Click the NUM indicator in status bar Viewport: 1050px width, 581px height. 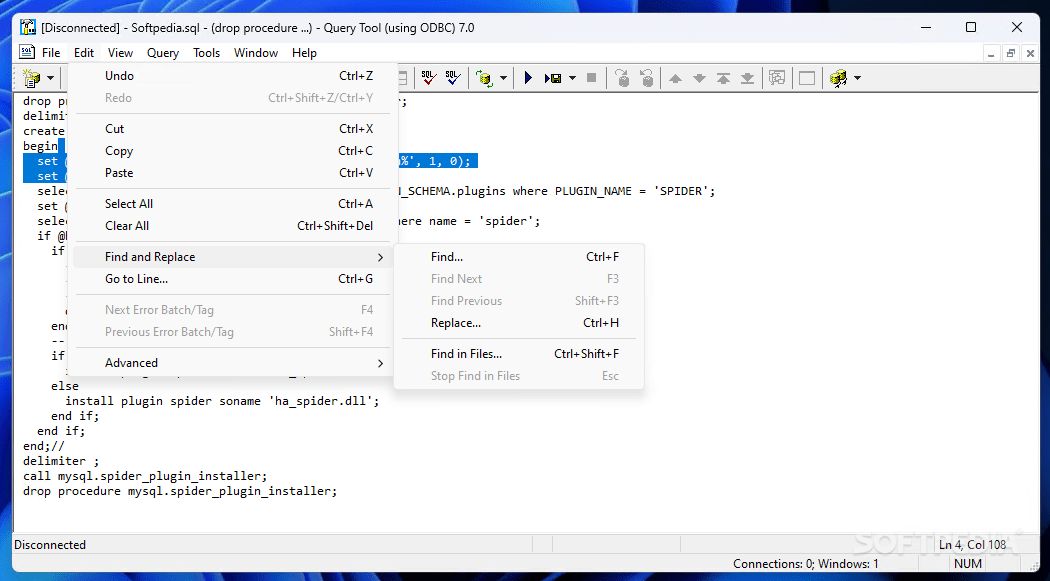pos(968,564)
